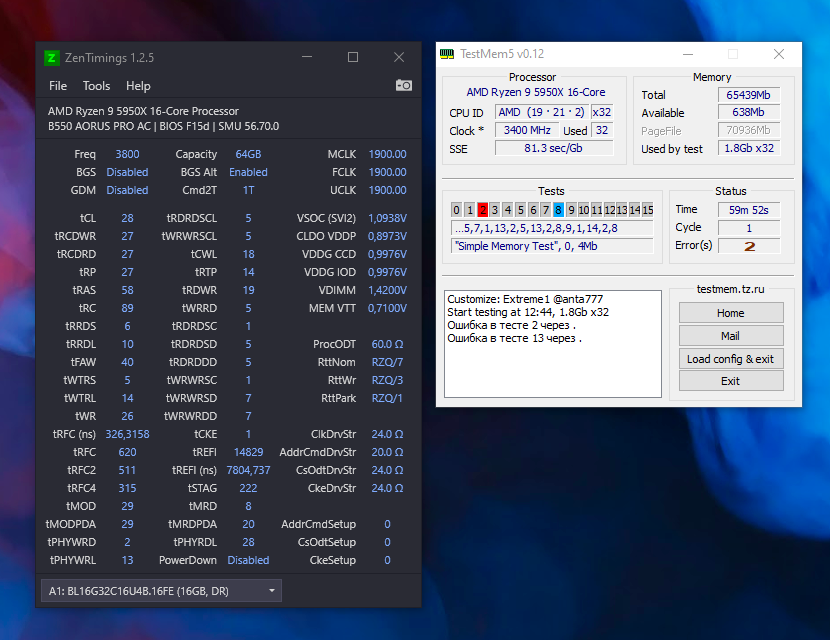Click the test sequence field 5,7,1,13

point(552,228)
